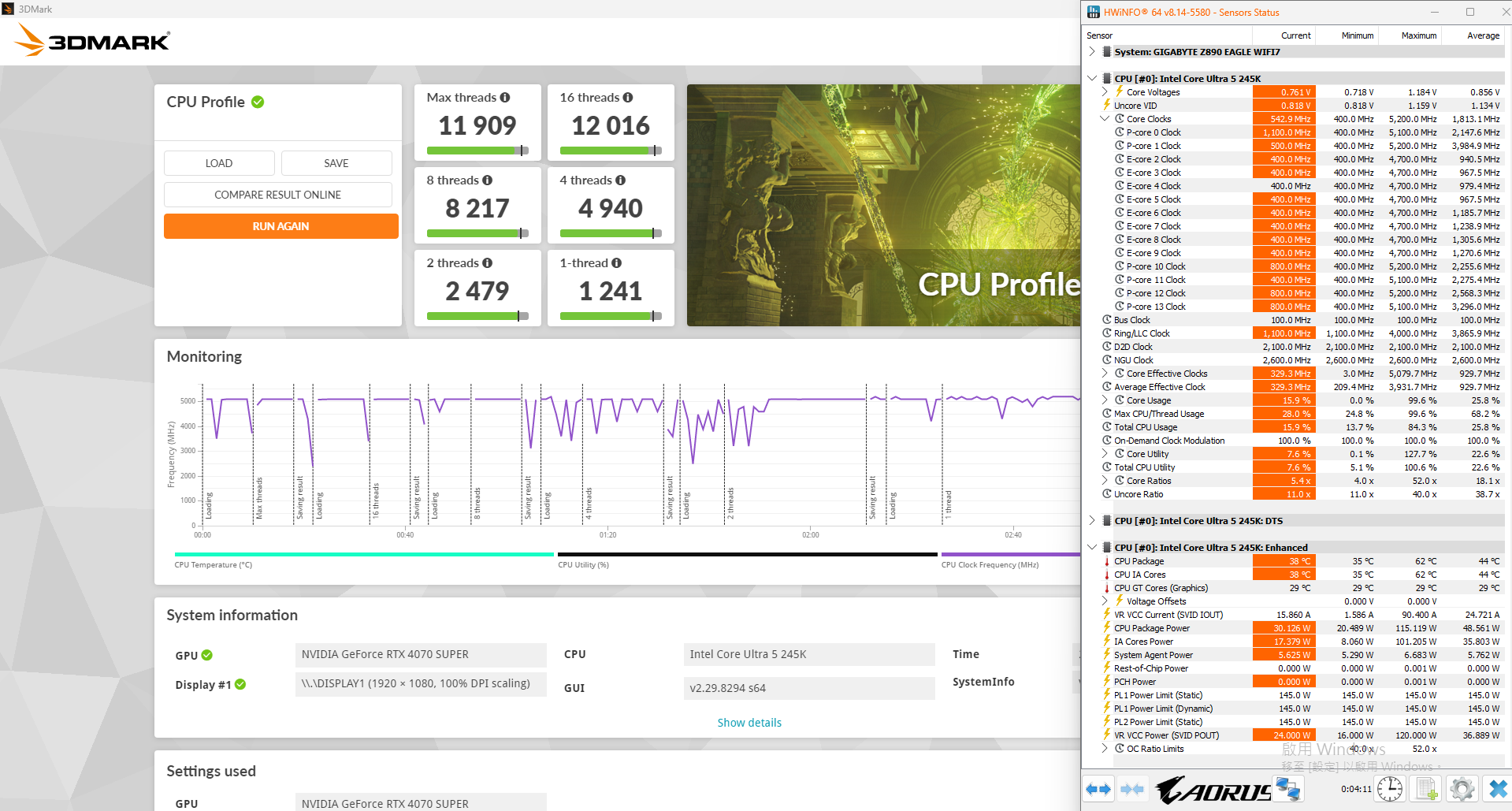The width and height of the screenshot is (1512, 811).
Task: Click the 3DMark title bar app icon
Action: pyautogui.click(x=8, y=9)
